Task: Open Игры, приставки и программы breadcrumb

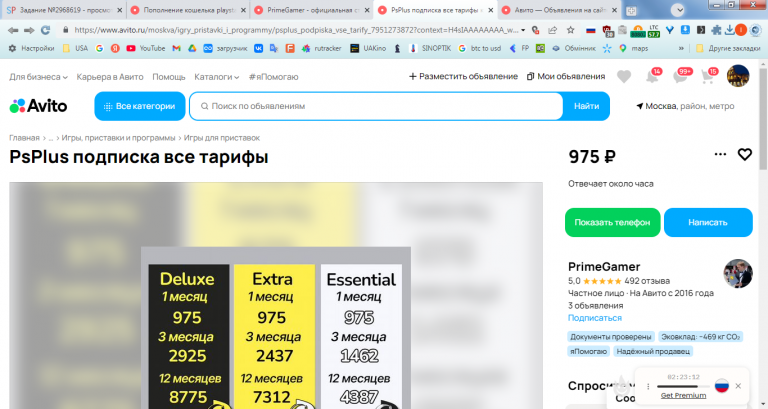Action: pos(118,138)
